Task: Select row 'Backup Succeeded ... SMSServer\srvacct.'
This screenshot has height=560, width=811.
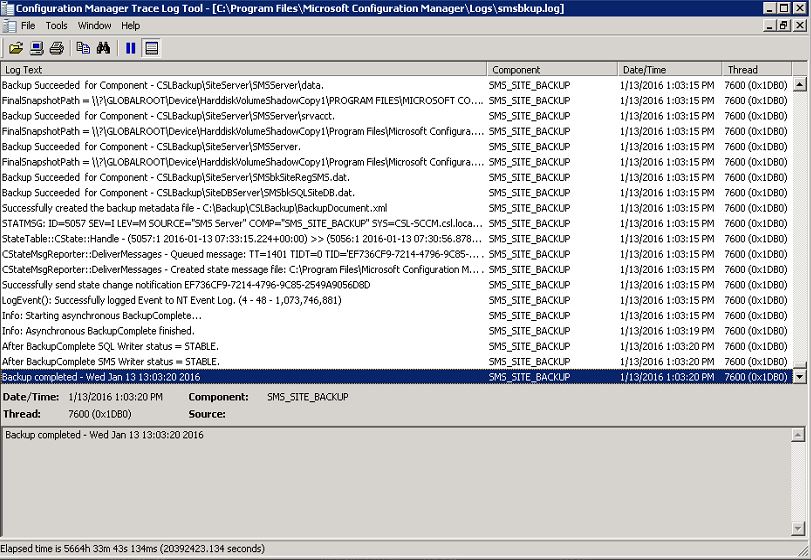Action: pos(396,116)
